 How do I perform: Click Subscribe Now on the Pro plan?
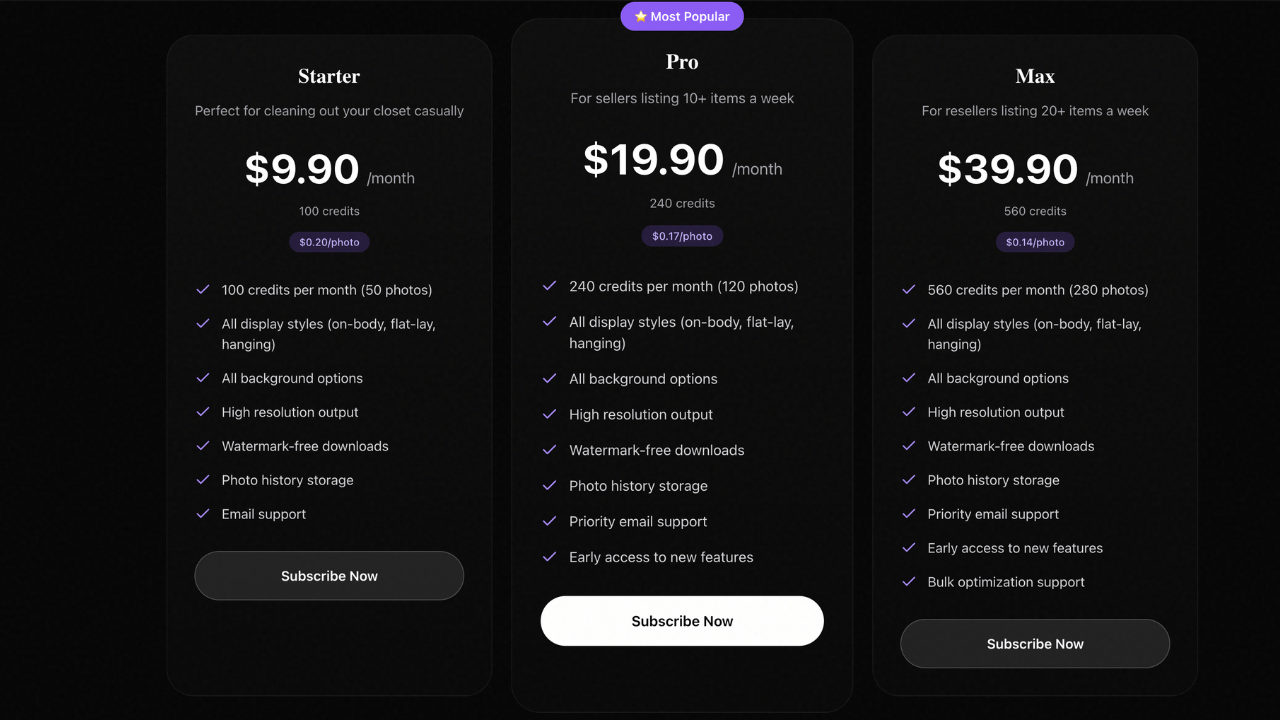(682, 621)
